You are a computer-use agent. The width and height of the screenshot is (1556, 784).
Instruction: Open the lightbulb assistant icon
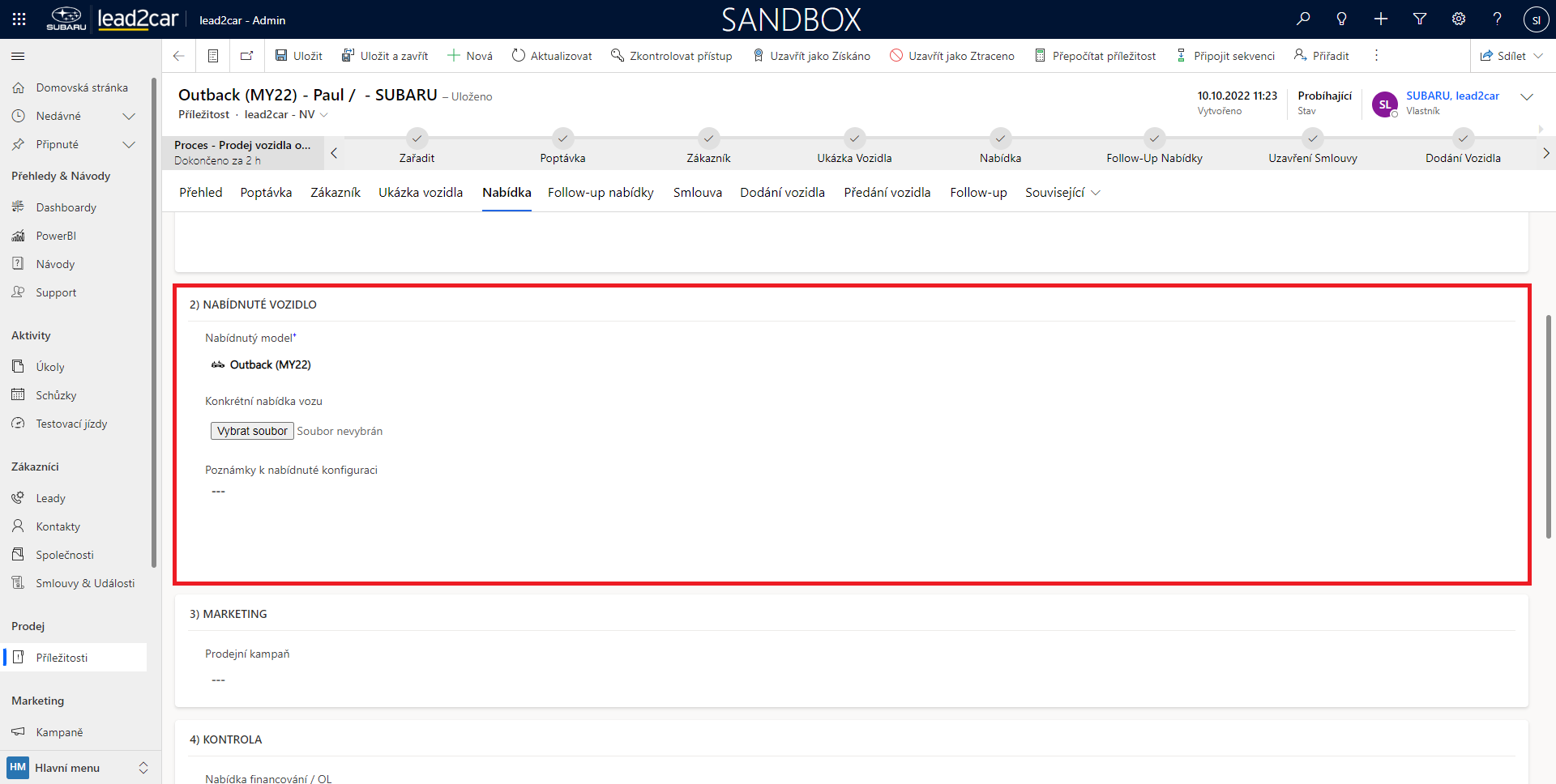(x=1342, y=19)
